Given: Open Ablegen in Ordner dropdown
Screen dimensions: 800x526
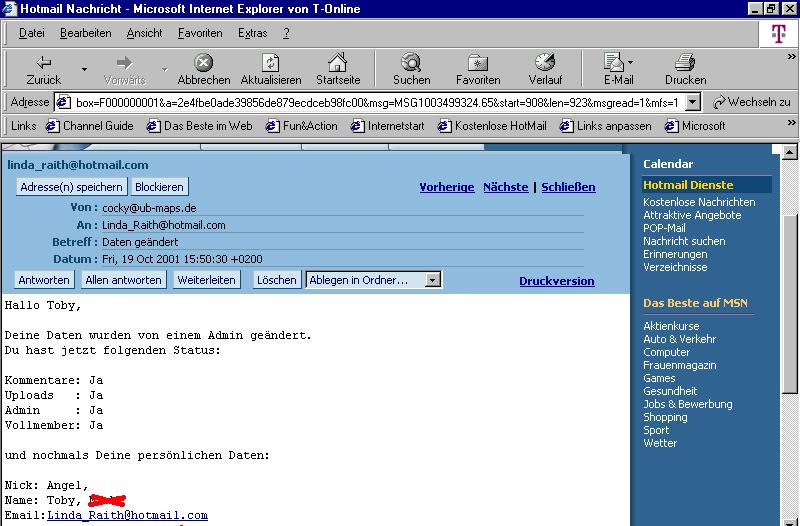Looking at the screenshot, I should [373, 280].
